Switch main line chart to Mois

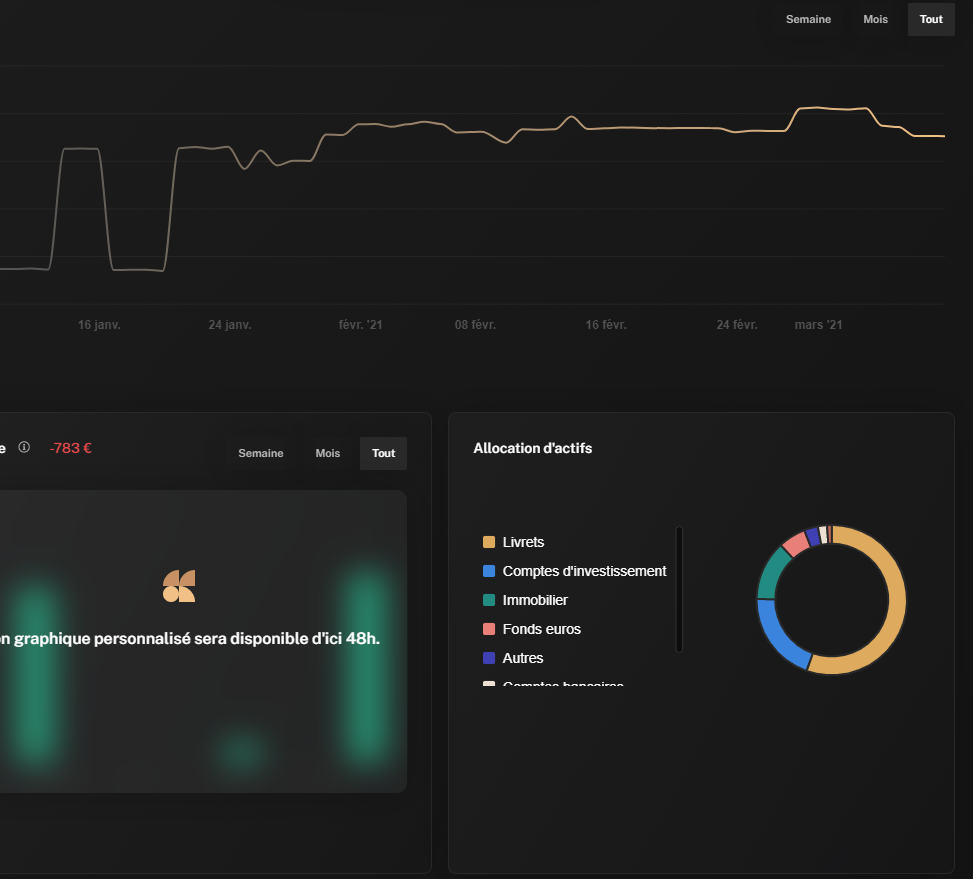click(875, 19)
